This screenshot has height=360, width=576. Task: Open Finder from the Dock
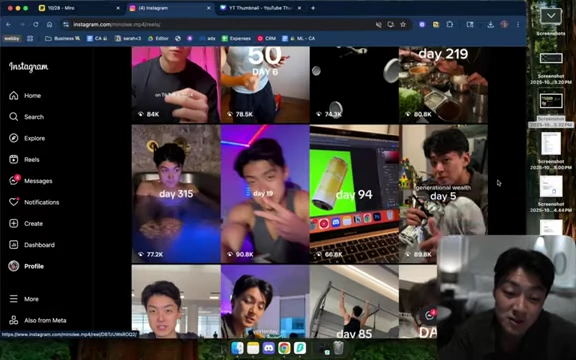pos(237,348)
